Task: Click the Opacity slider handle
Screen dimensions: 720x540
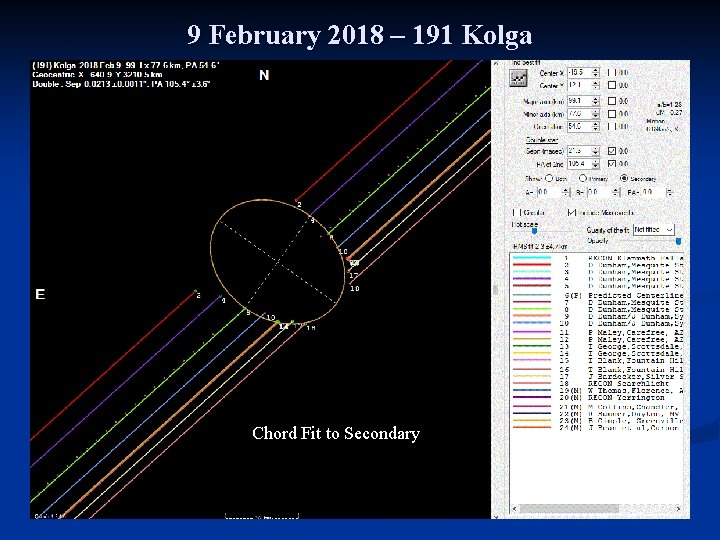Action: 678,241
